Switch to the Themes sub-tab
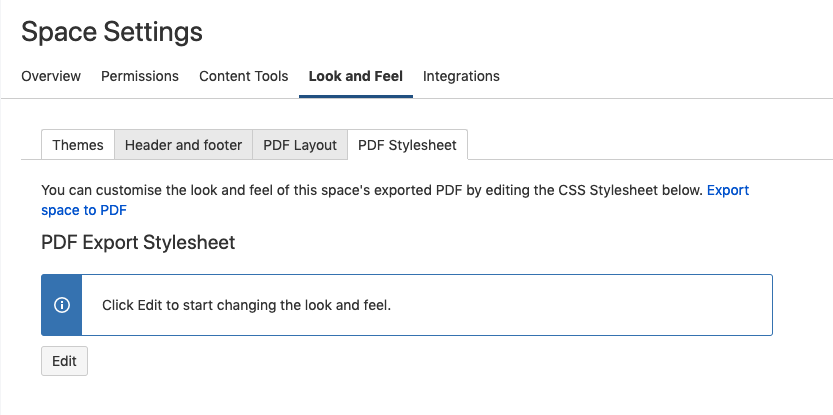 [x=78, y=145]
